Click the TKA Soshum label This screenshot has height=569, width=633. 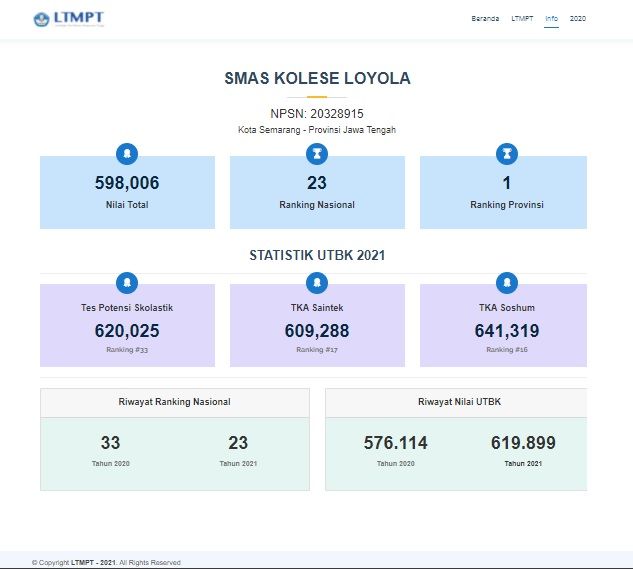pyautogui.click(x=507, y=308)
